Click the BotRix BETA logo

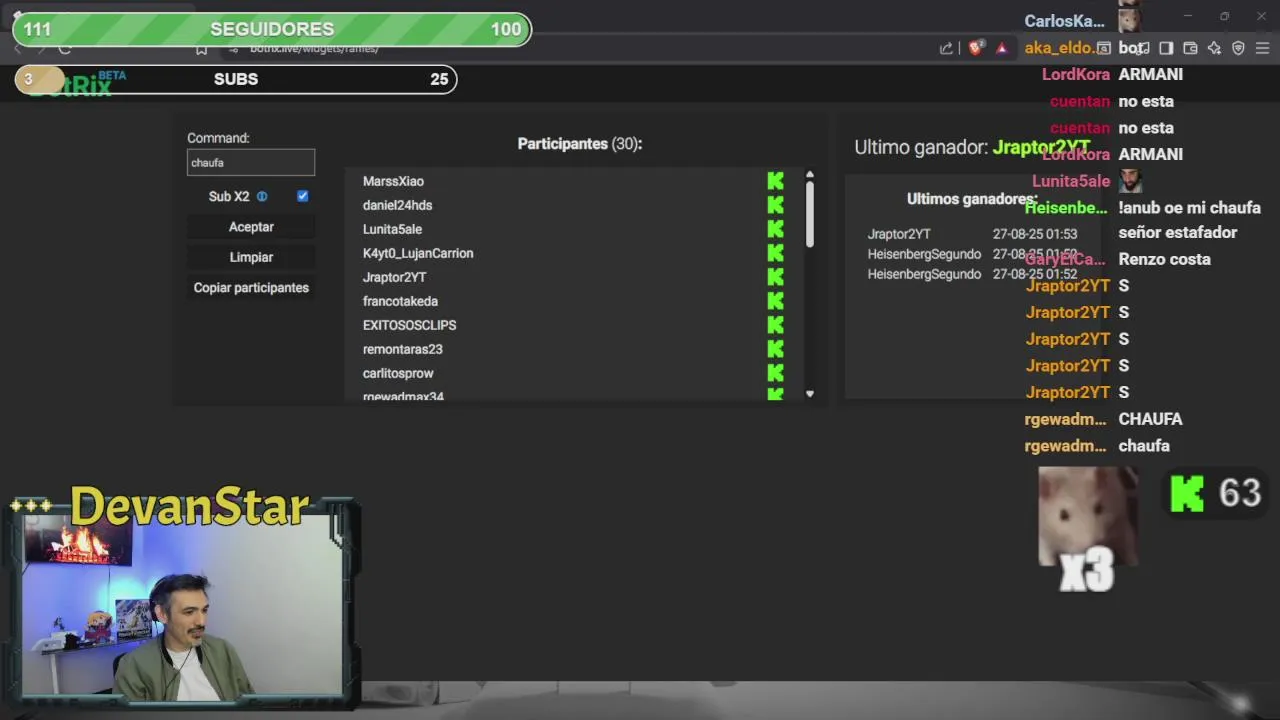tap(77, 83)
